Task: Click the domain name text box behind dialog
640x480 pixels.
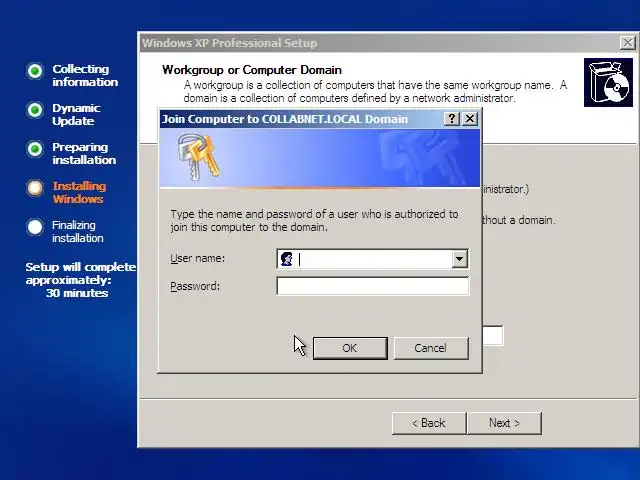Action: coord(493,336)
